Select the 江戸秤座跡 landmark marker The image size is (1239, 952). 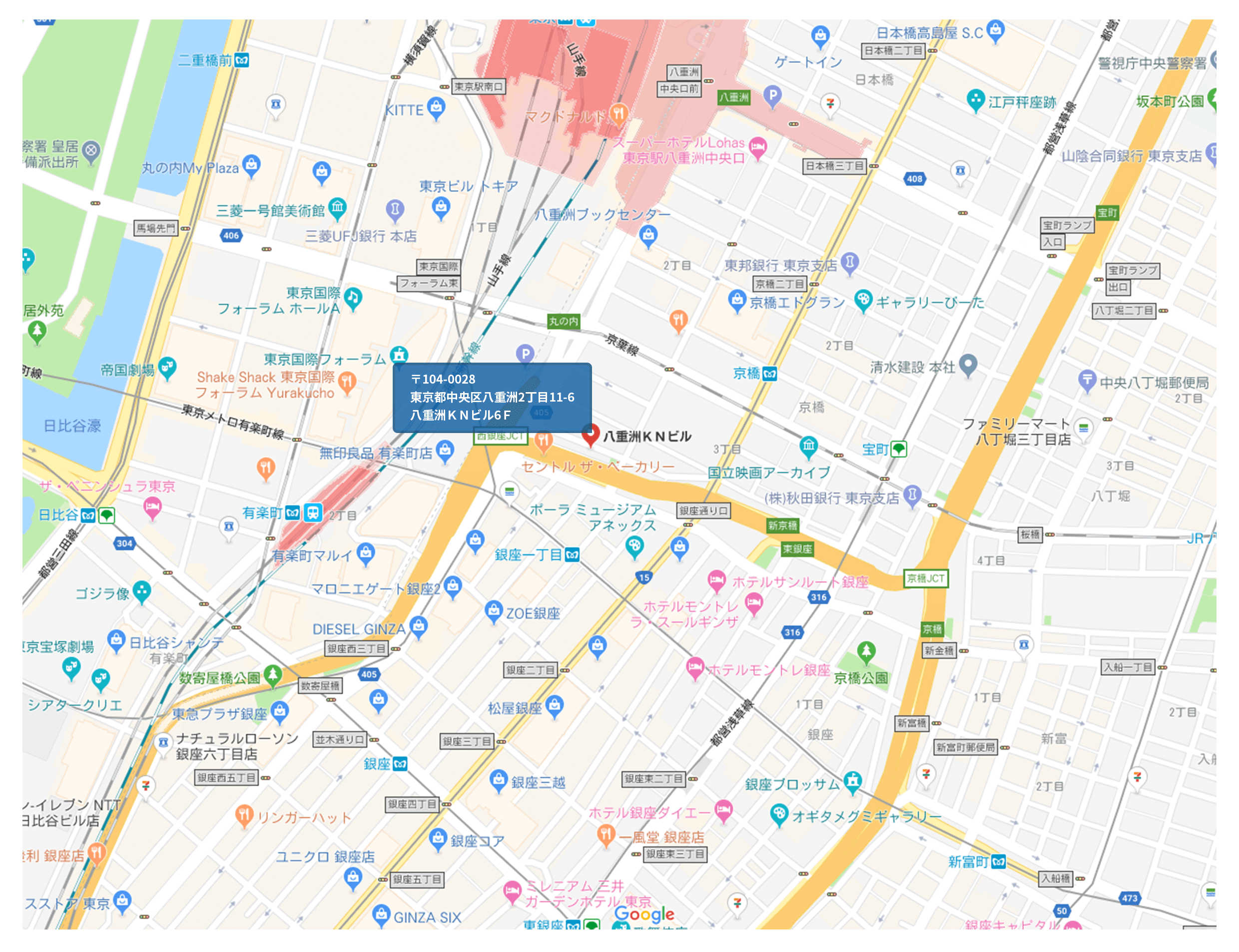click(975, 100)
